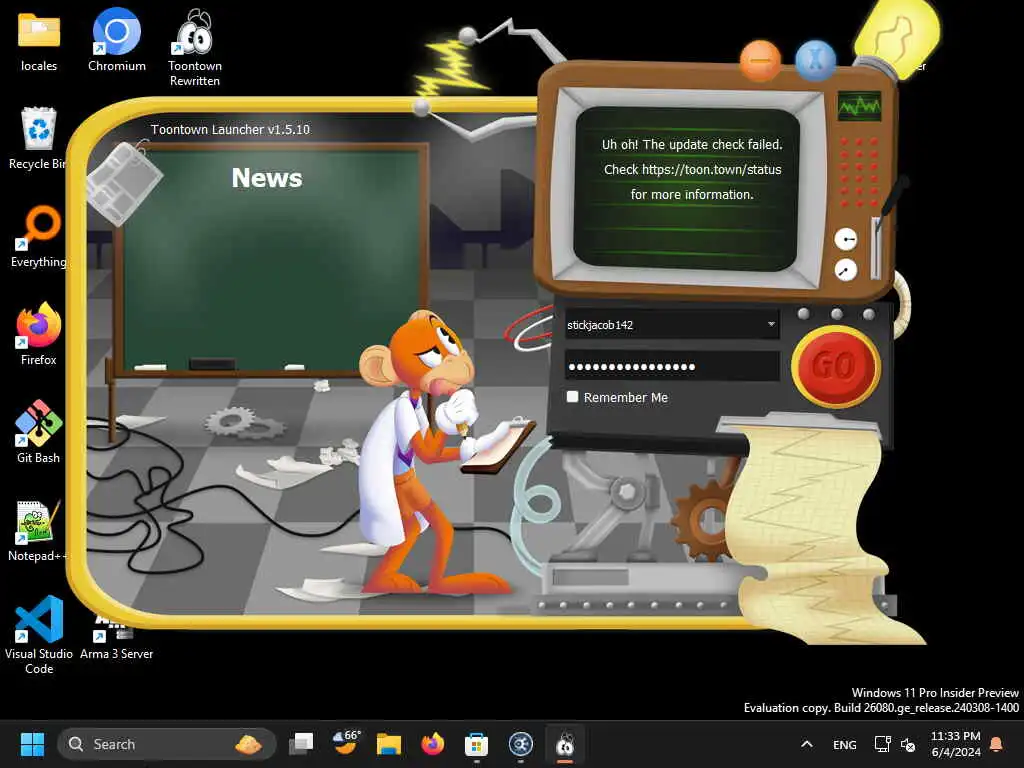Click the muted volume tray icon

(x=908, y=744)
